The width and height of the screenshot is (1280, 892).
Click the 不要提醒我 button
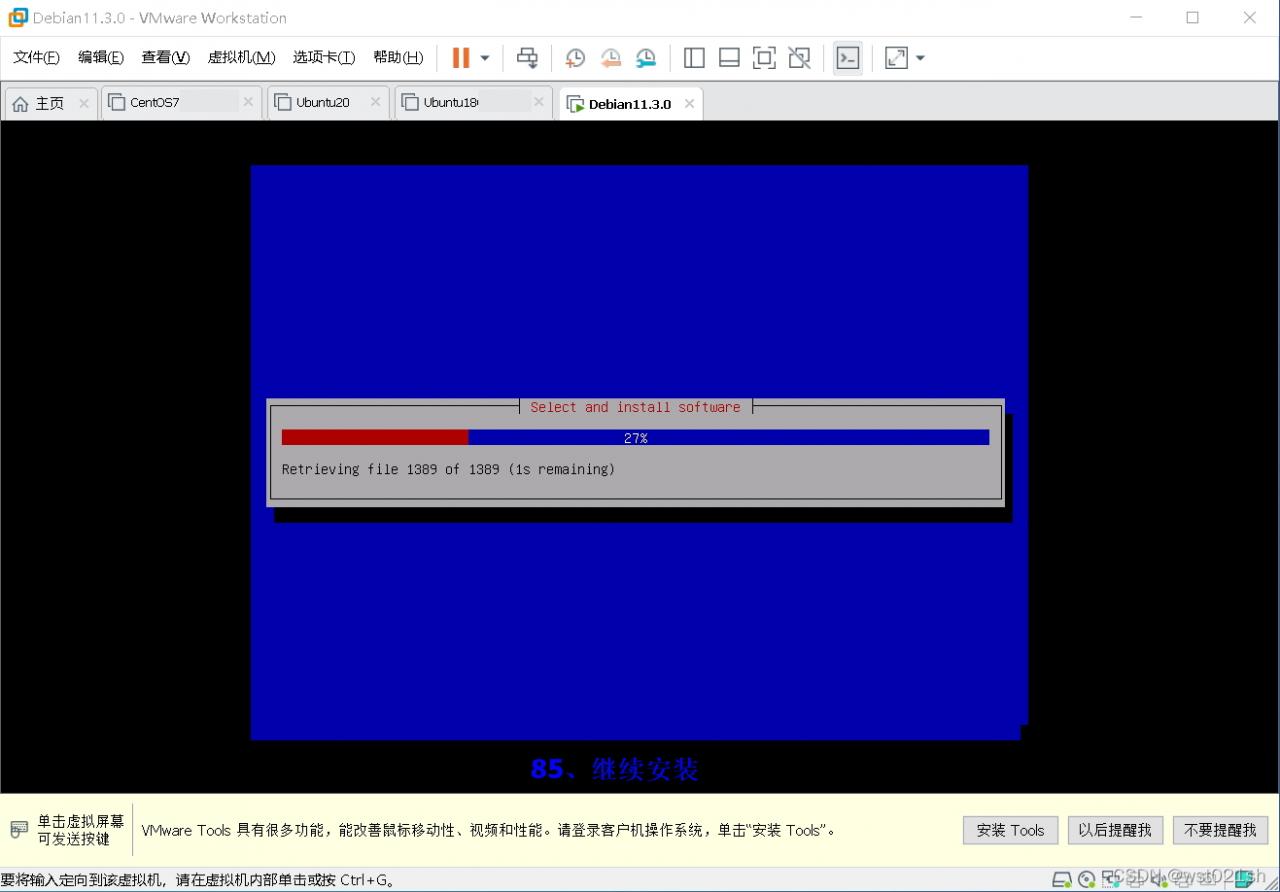coord(1220,830)
